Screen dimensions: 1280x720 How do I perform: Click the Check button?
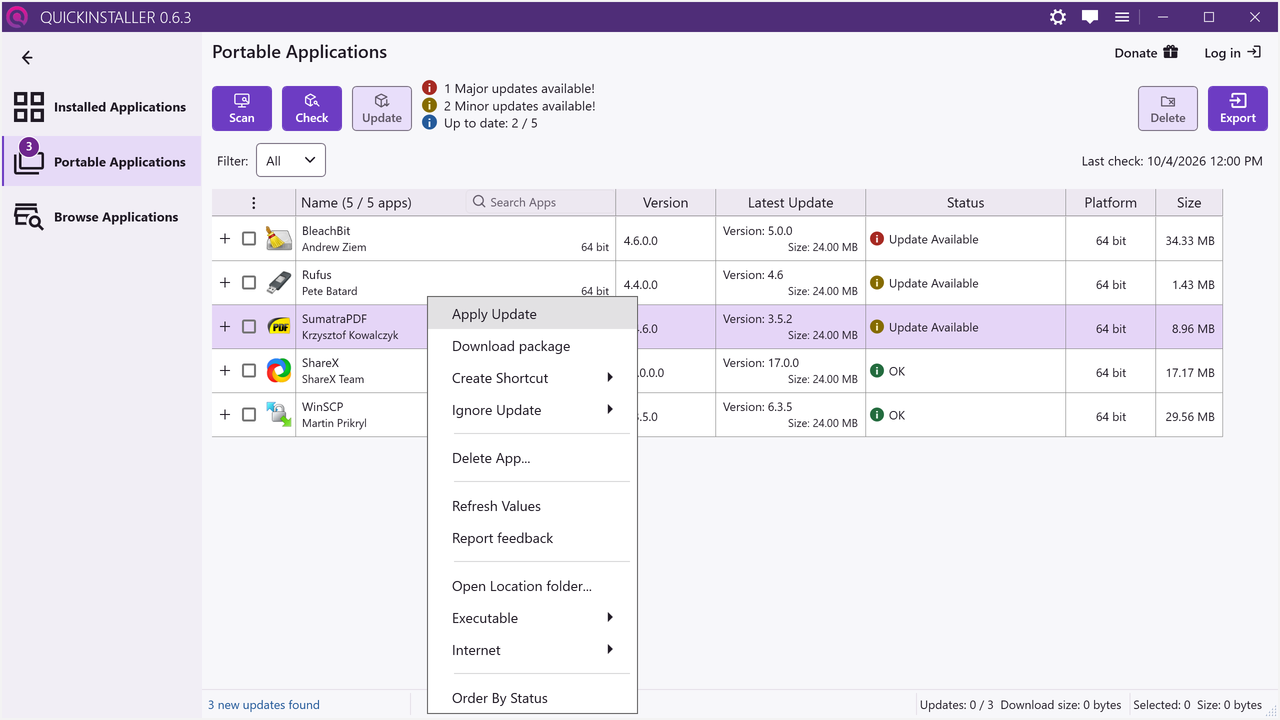click(x=312, y=108)
